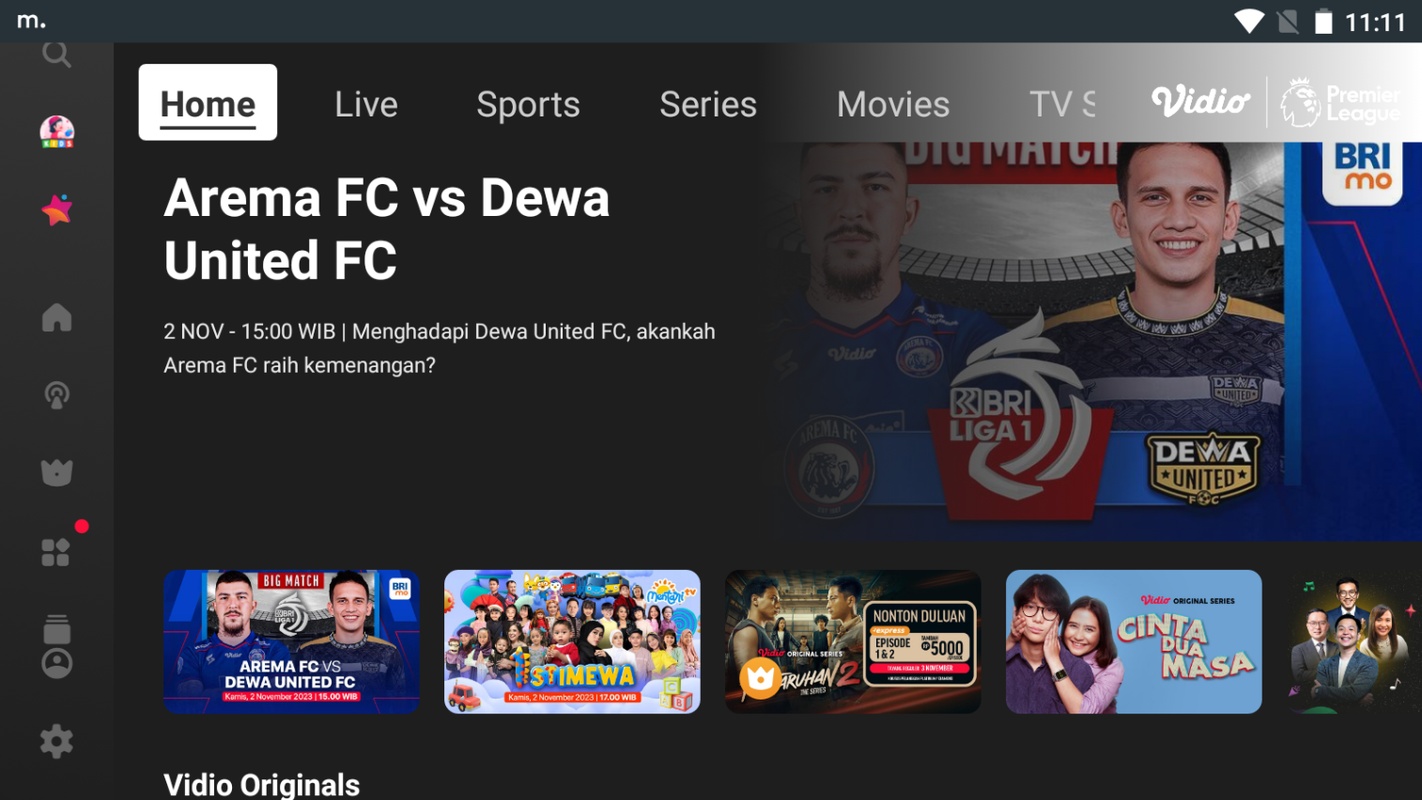Open the Istimewa show thumbnail
The width and height of the screenshot is (1422, 800).
tap(572, 641)
